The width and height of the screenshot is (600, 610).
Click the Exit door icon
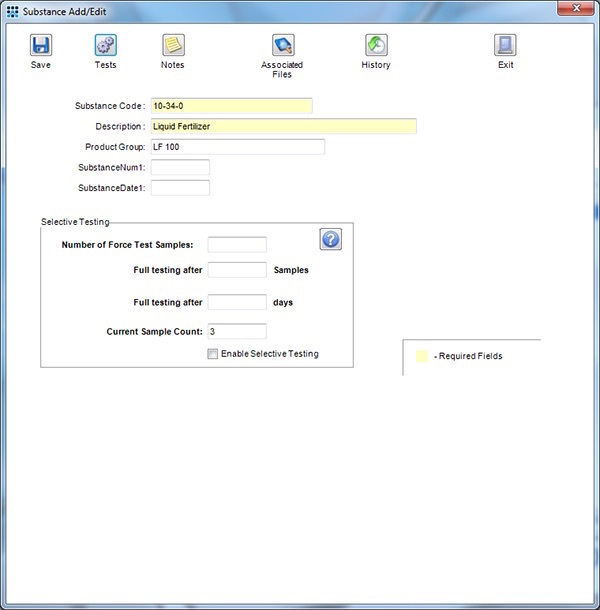click(x=505, y=45)
